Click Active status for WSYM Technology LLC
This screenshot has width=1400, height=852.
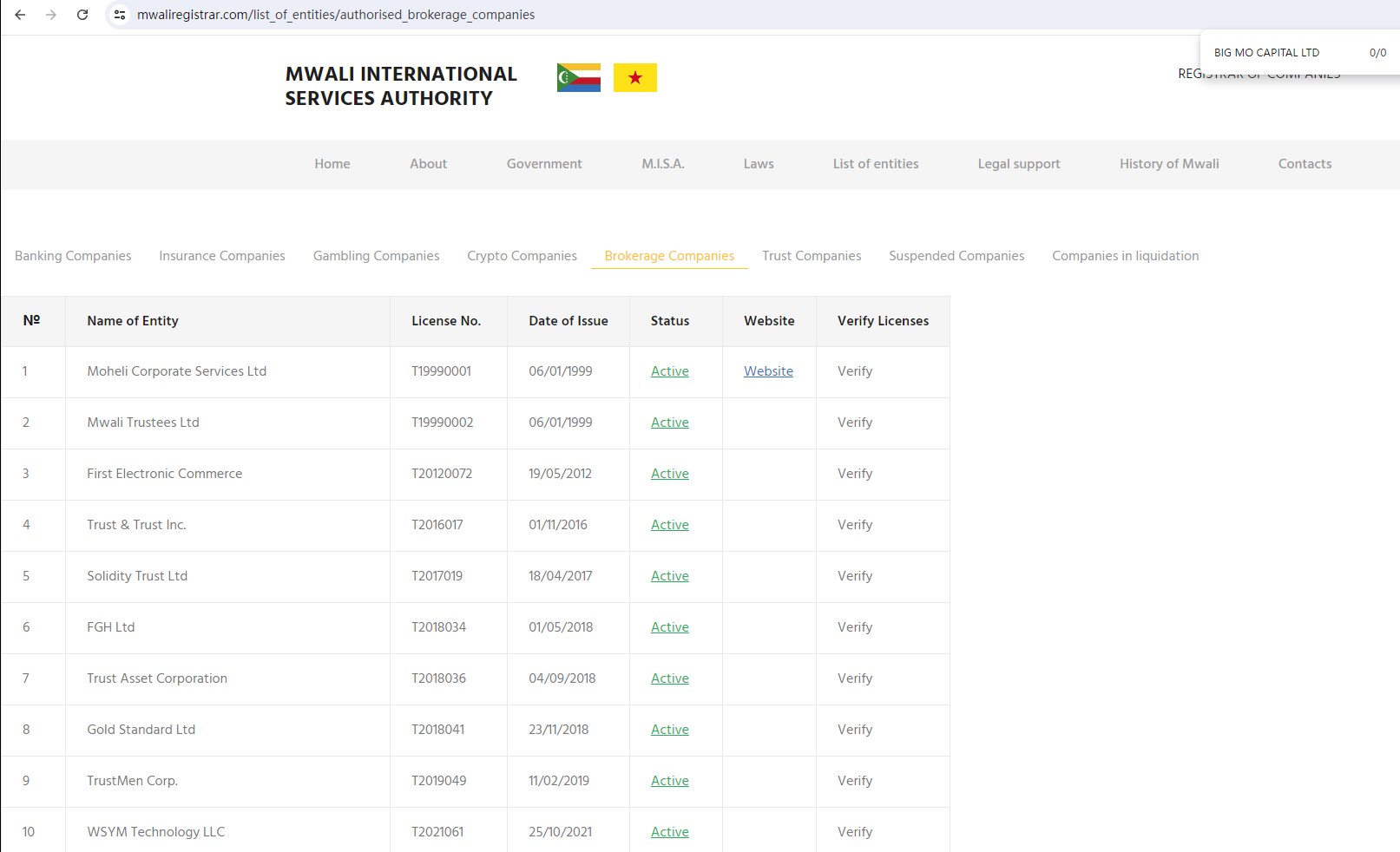coord(669,832)
